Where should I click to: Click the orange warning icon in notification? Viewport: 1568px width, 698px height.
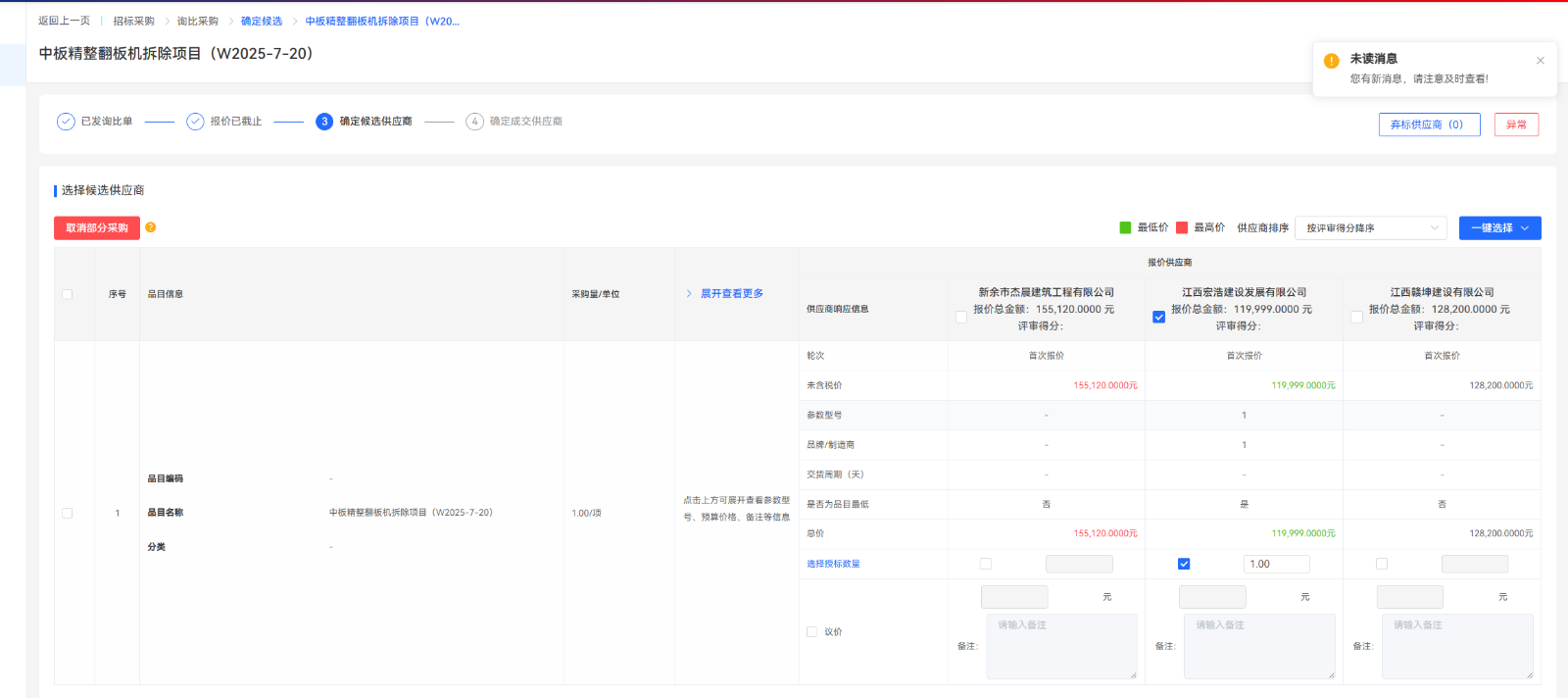pyautogui.click(x=1331, y=61)
